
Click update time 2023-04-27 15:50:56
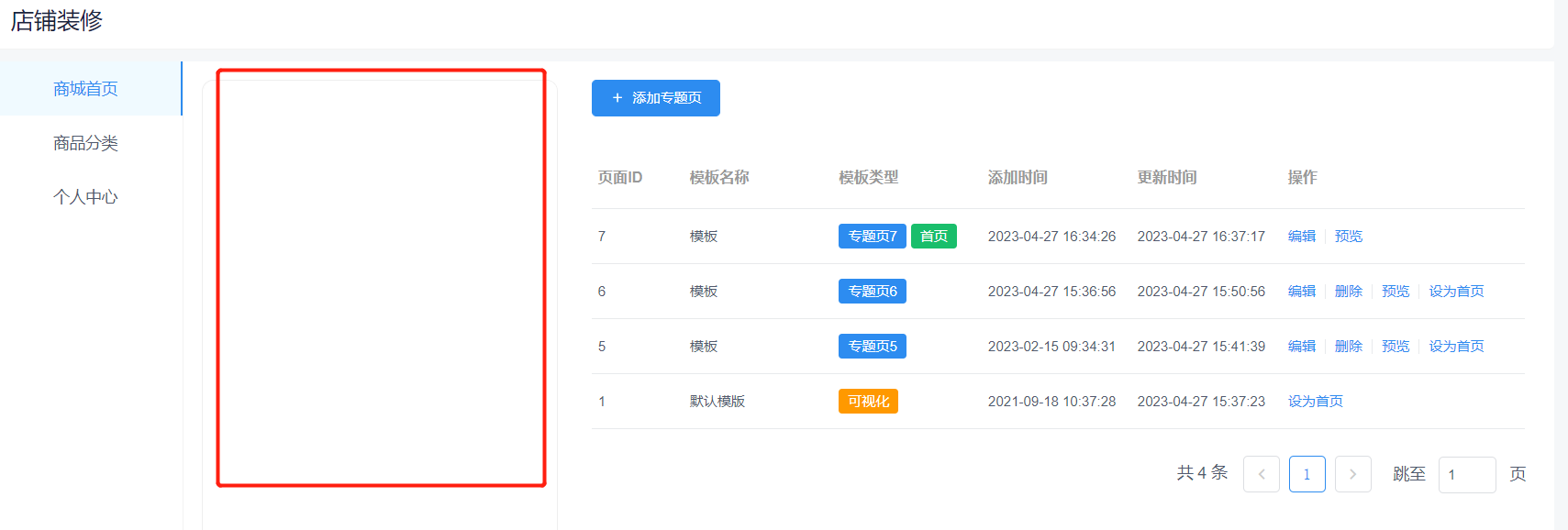coord(1202,292)
